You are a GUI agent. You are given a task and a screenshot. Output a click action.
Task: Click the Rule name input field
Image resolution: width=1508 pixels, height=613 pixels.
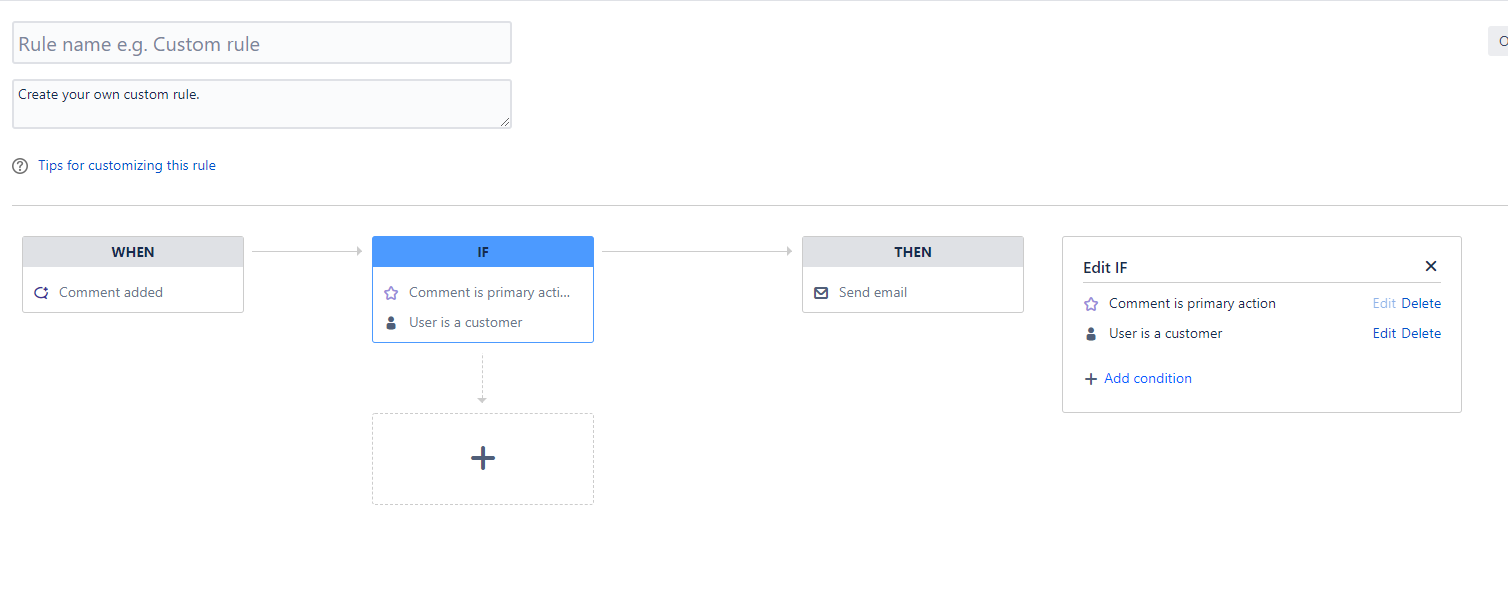[x=261, y=42]
